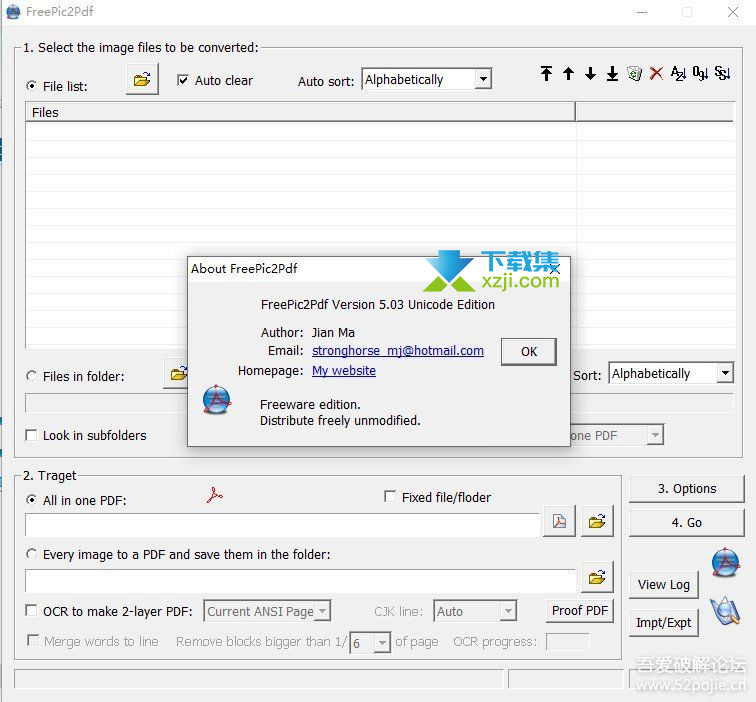Click the author name 'Jian Ma'
Image resolution: width=756 pixels, height=702 pixels.
[x=333, y=333]
